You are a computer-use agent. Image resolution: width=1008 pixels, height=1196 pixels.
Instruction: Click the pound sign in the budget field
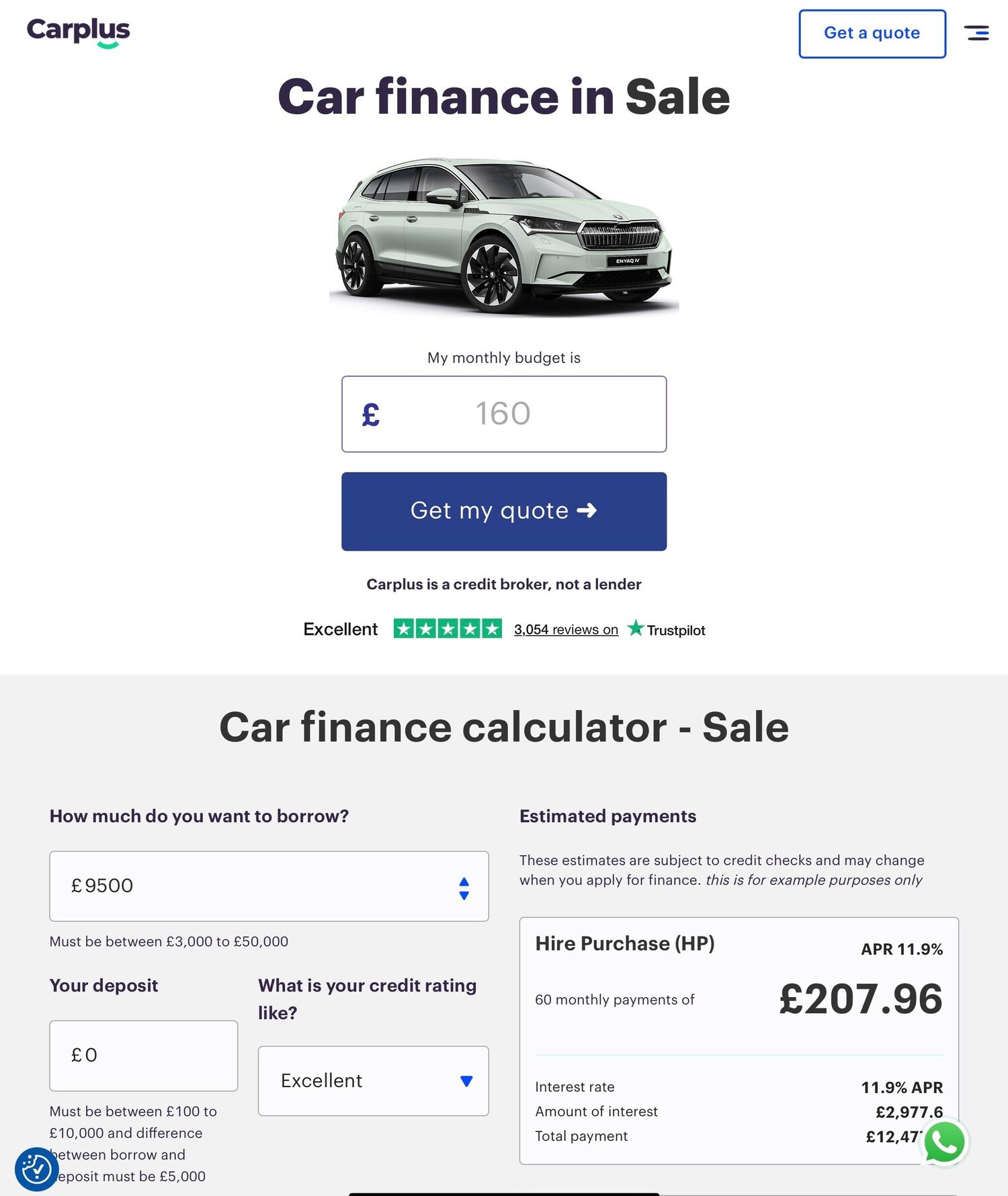click(371, 414)
